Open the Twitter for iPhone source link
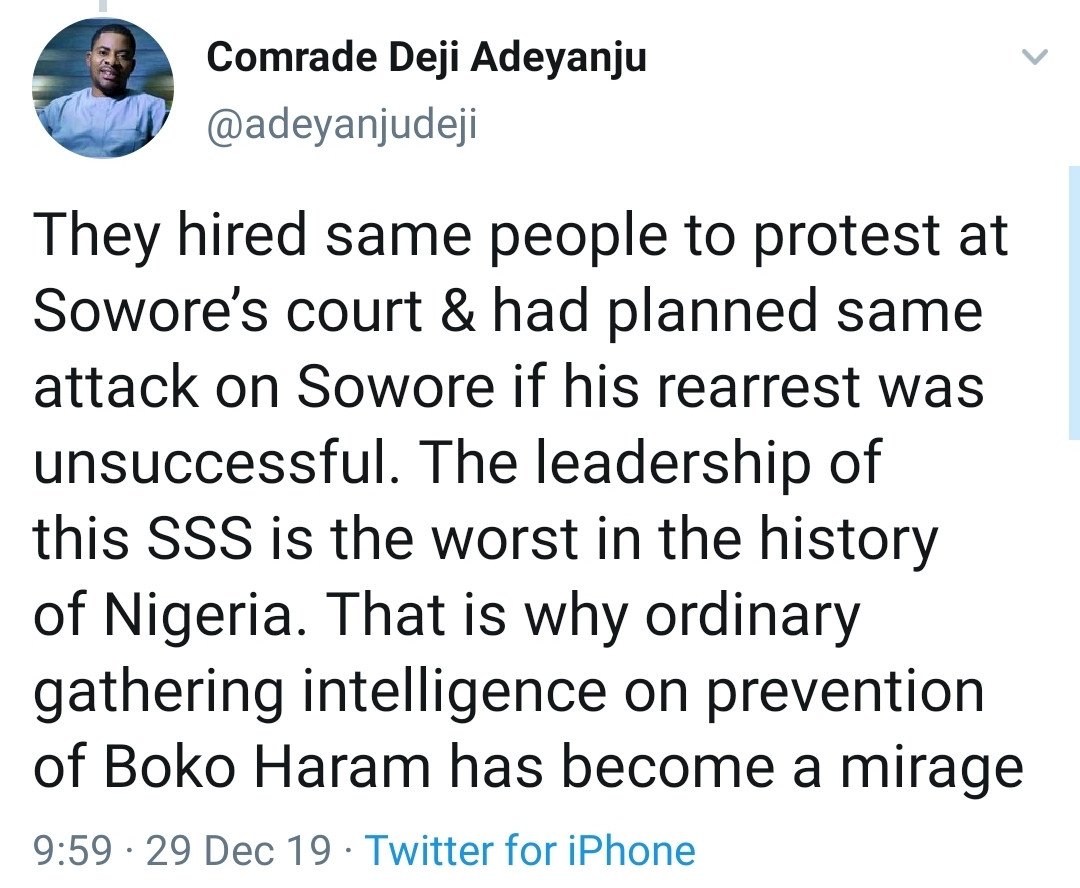The image size is (1080, 888). click(x=530, y=850)
